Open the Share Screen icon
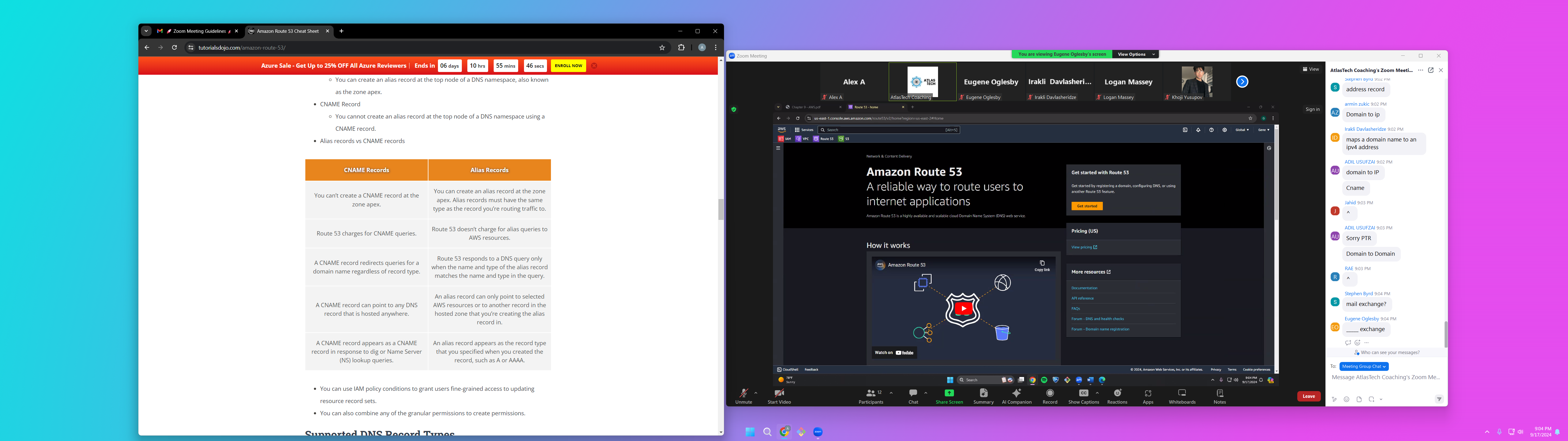 (949, 394)
